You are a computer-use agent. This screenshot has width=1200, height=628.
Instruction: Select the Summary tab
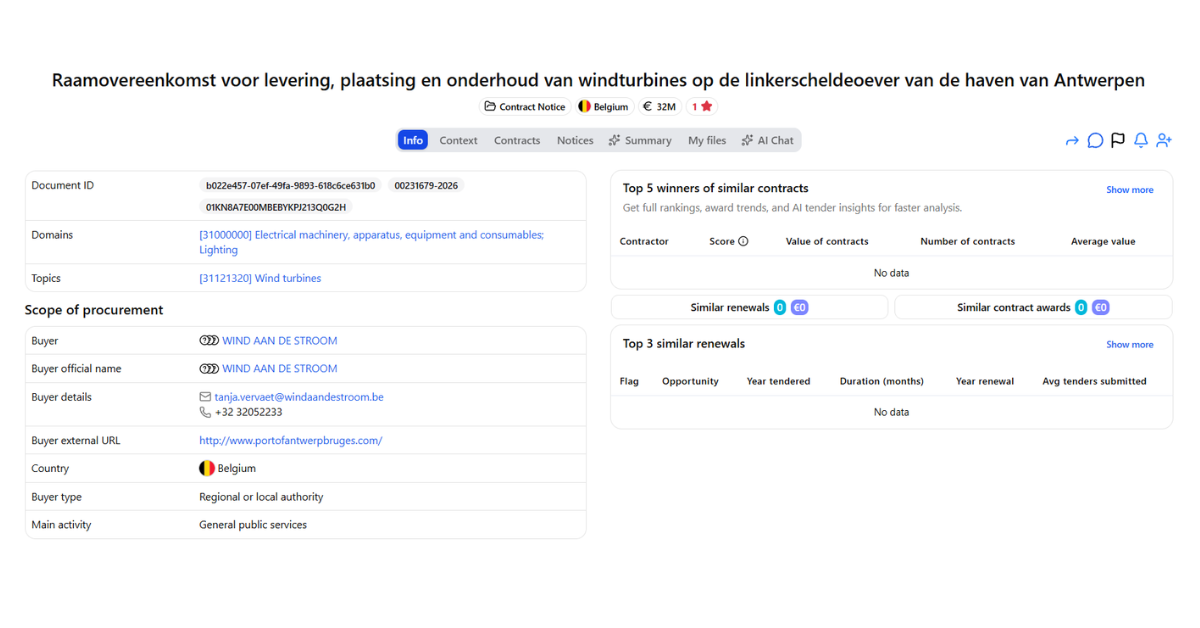(640, 141)
